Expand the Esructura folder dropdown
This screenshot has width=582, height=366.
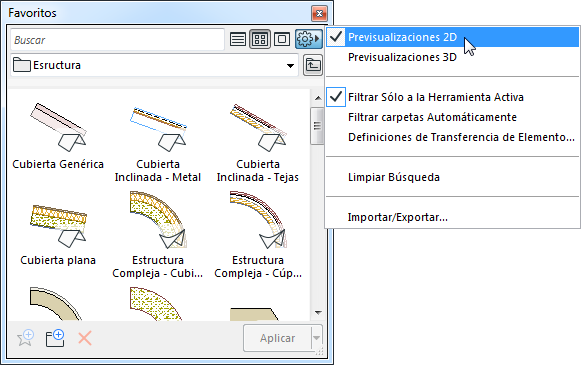coord(290,66)
